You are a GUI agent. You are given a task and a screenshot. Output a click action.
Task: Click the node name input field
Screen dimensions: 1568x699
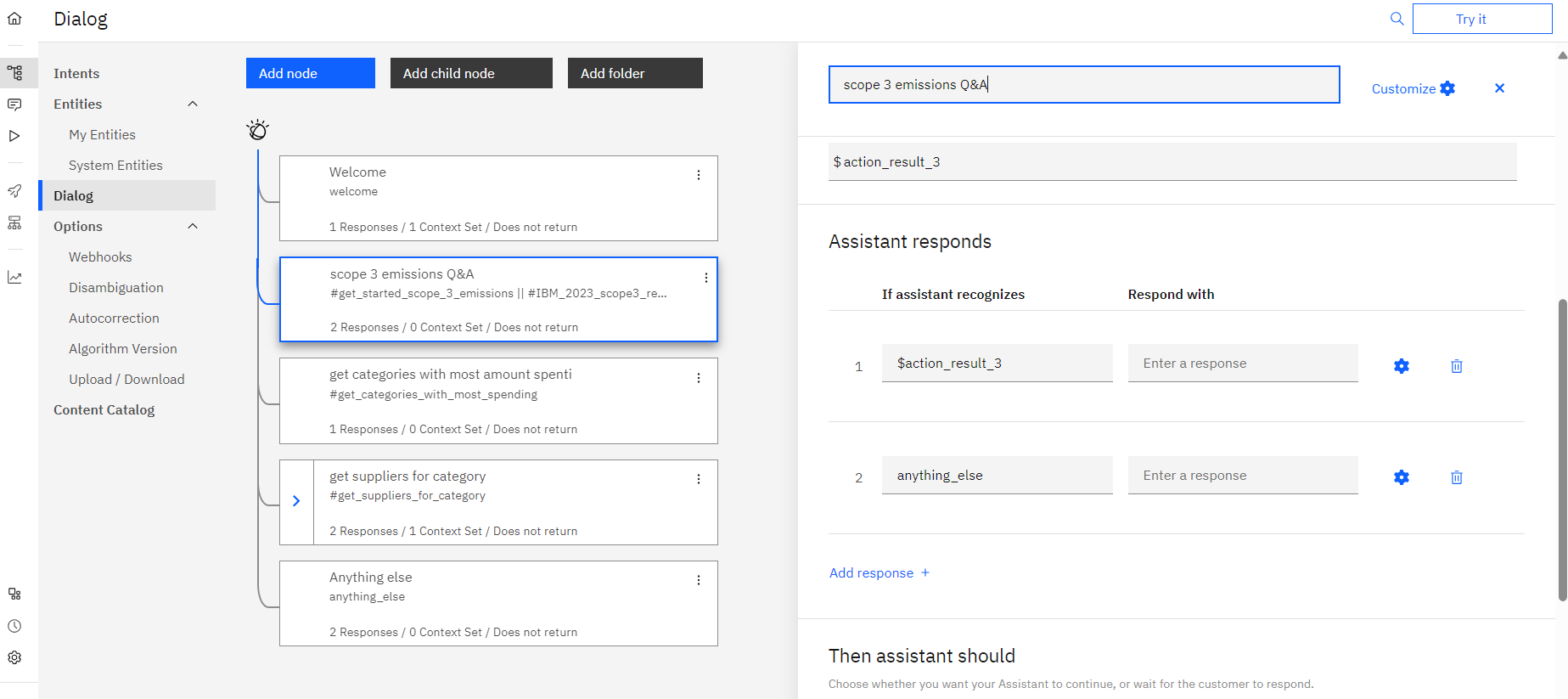1084,85
